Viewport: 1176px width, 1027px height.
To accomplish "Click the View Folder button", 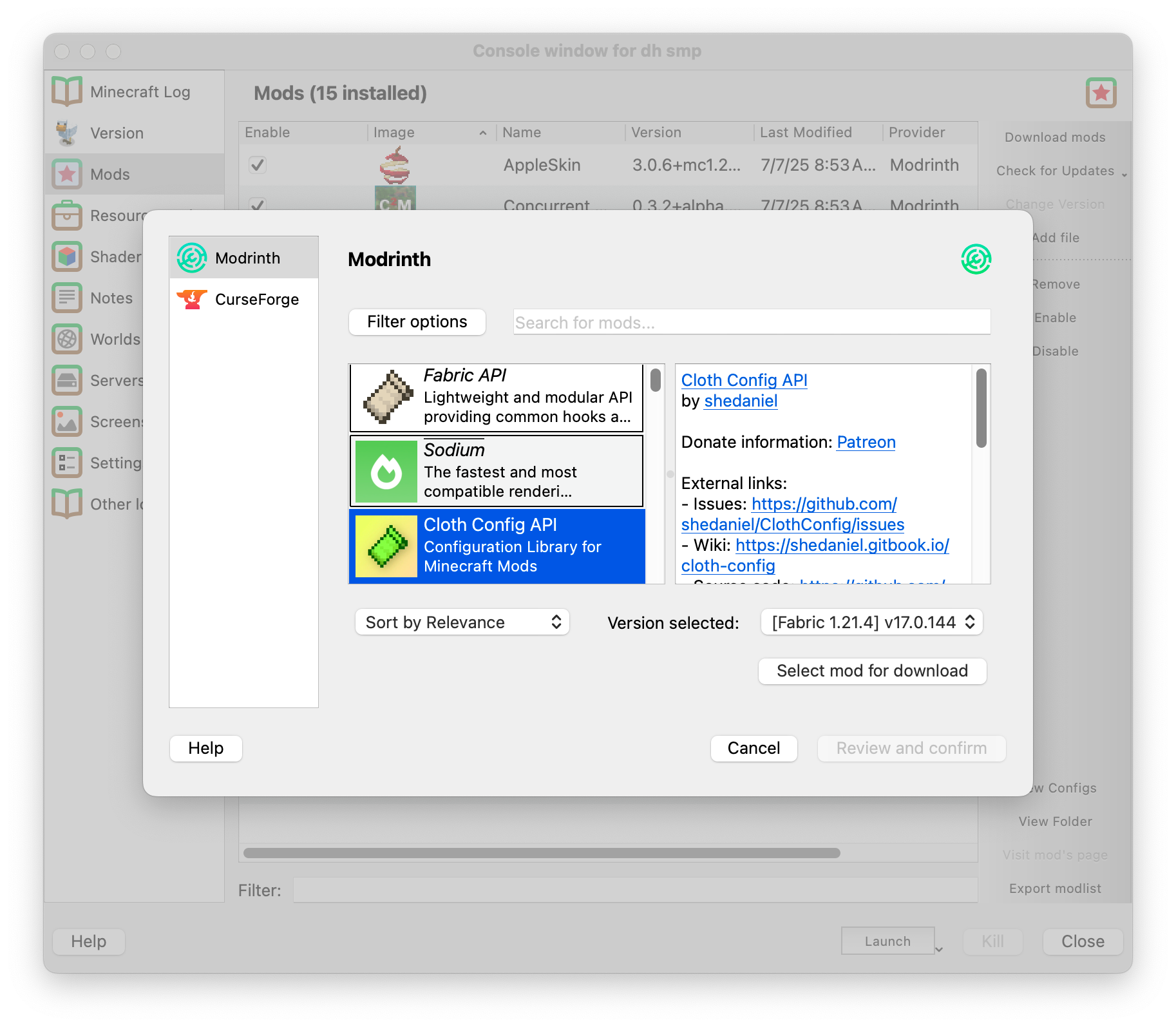I will (x=1055, y=821).
